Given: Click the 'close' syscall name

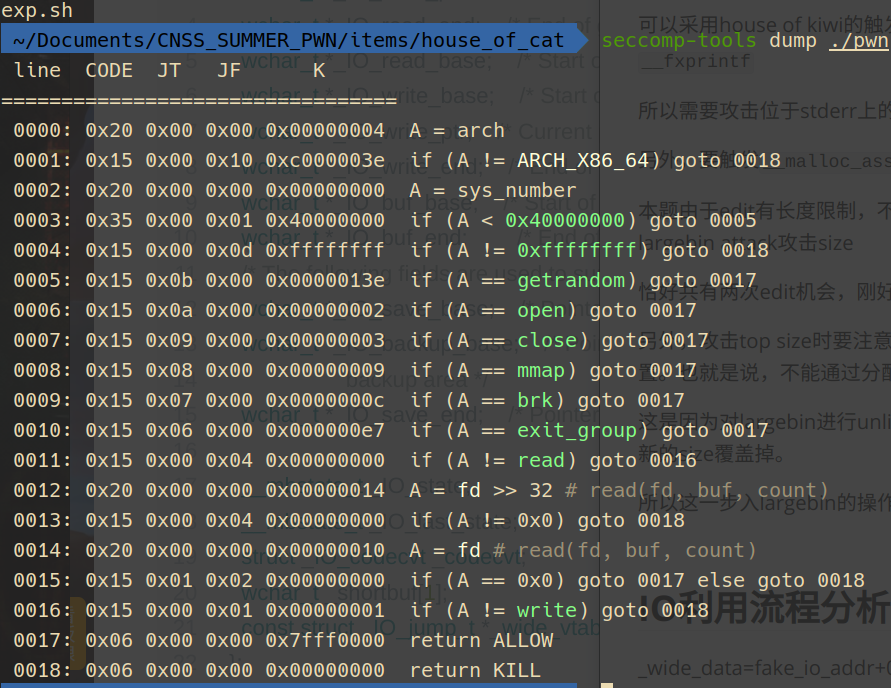Looking at the screenshot, I should pos(547,341).
